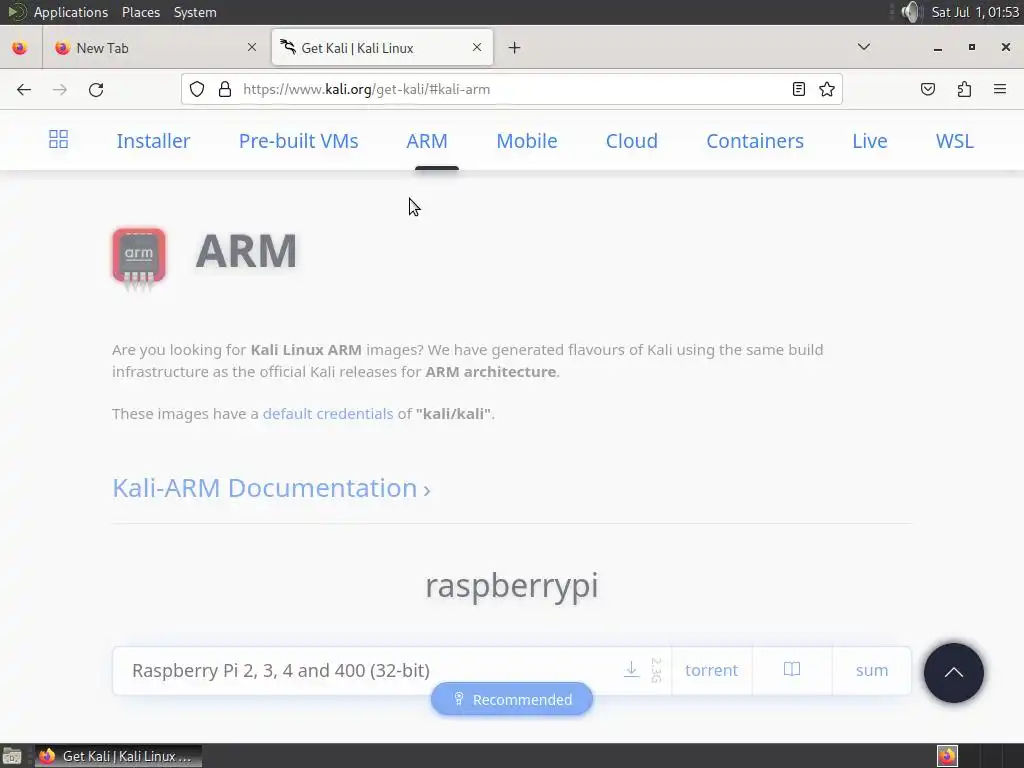Click the Raspberry Pi torrent link
This screenshot has width=1024, height=768.
coord(711,671)
